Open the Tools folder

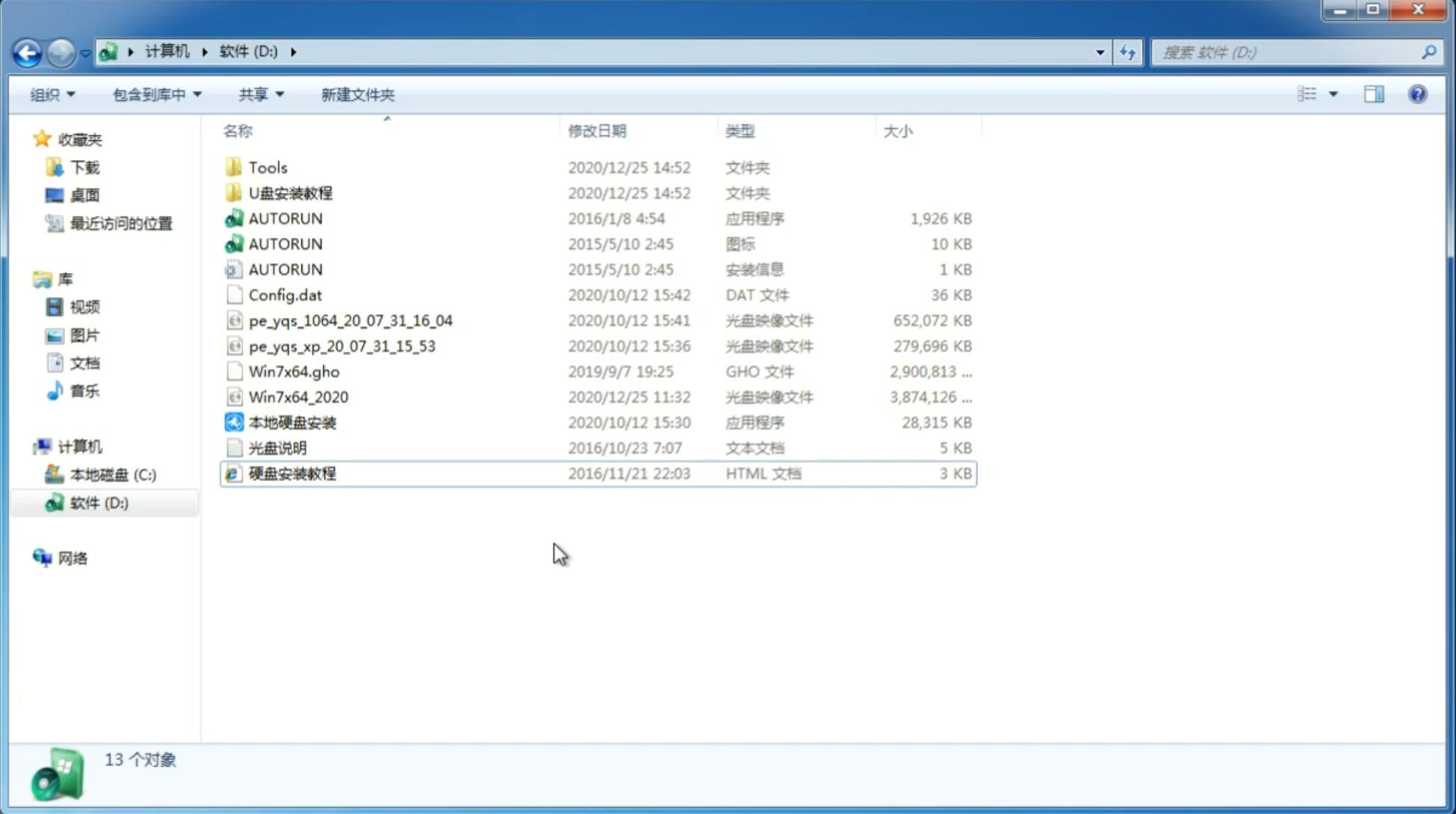(266, 167)
